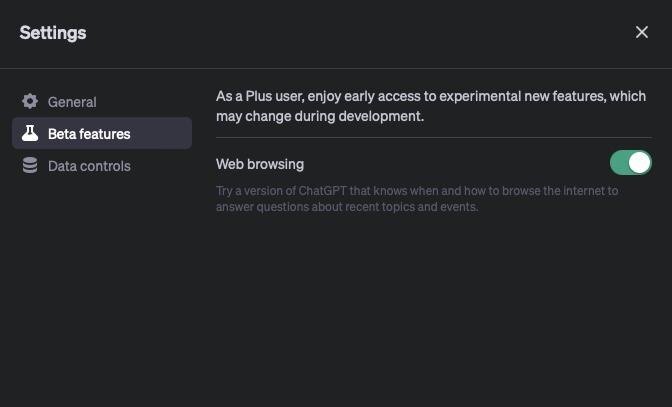The height and width of the screenshot is (407, 672).
Task: Click the highlighted Beta features row background
Action: [162, 133]
